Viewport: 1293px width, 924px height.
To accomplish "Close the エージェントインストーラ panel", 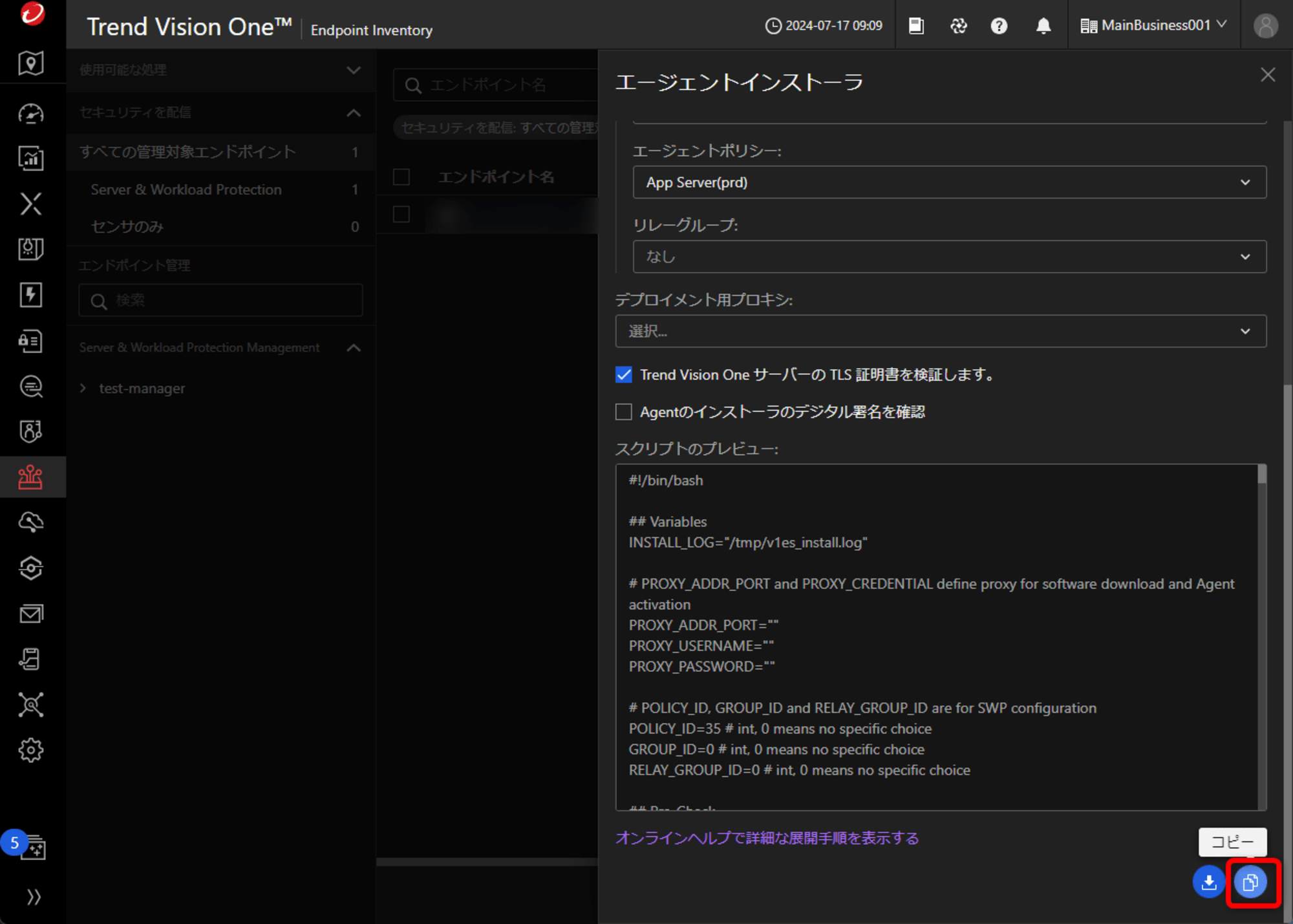I will tap(1267, 75).
